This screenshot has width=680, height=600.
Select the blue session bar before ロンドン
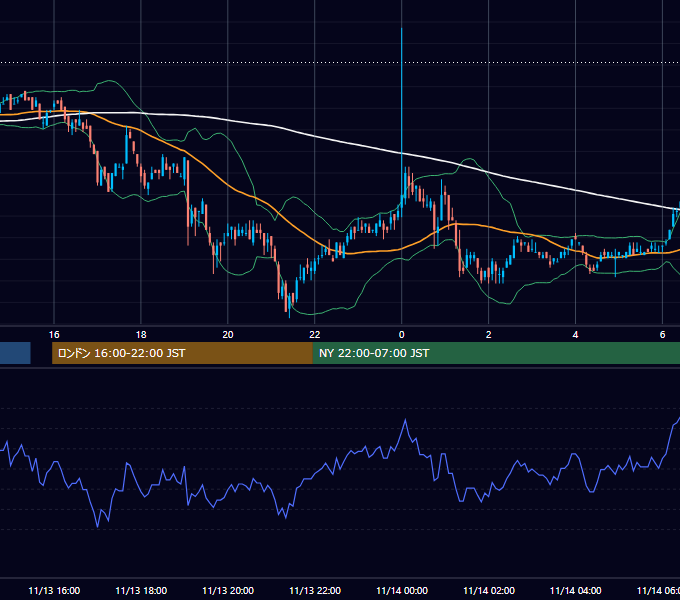(x=15, y=353)
